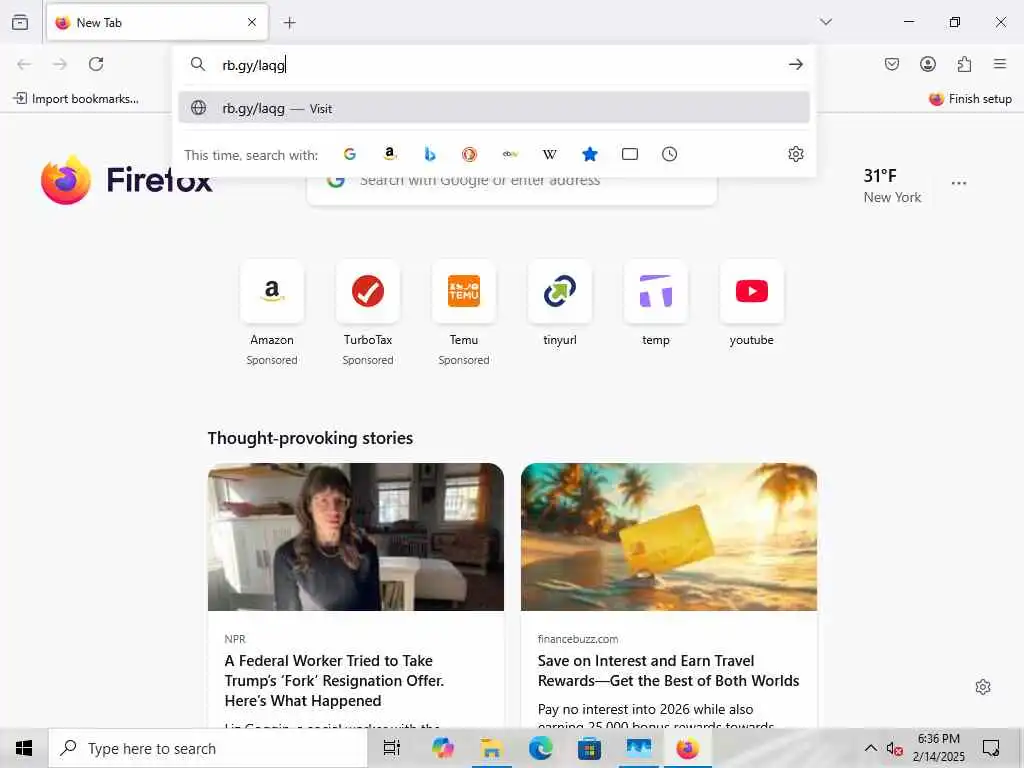Click Import bookmarks

coord(76,99)
